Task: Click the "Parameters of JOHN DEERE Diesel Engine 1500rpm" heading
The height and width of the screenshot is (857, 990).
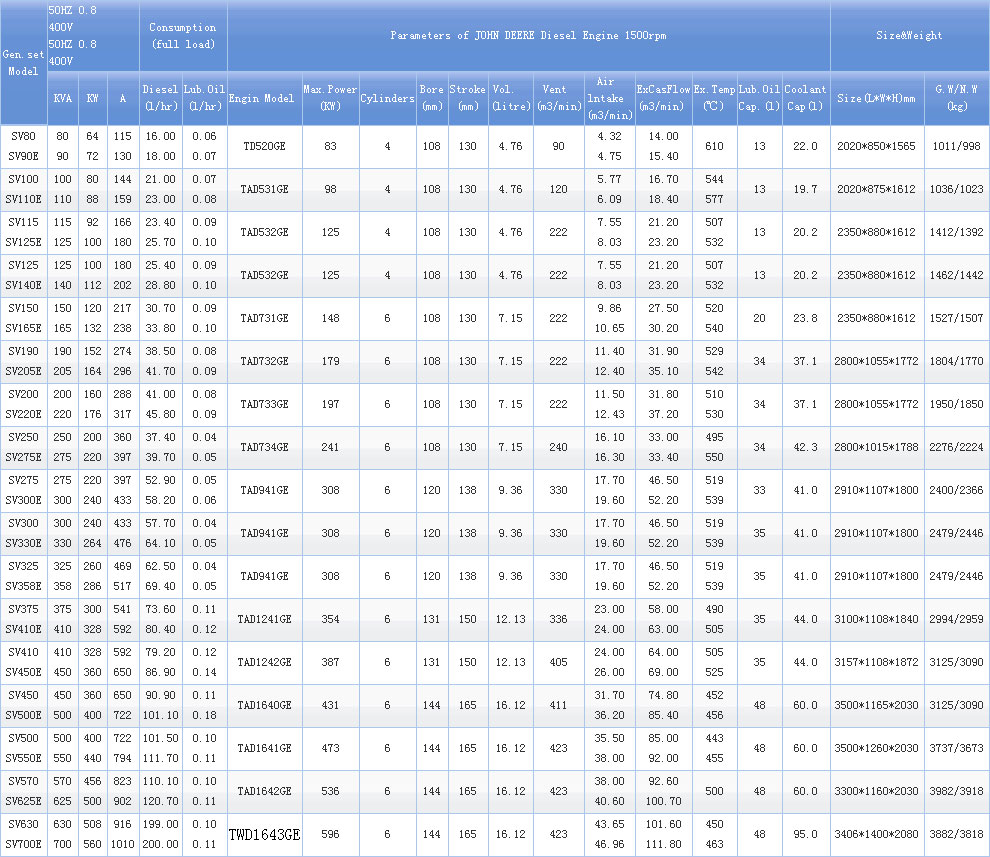Action: click(528, 35)
